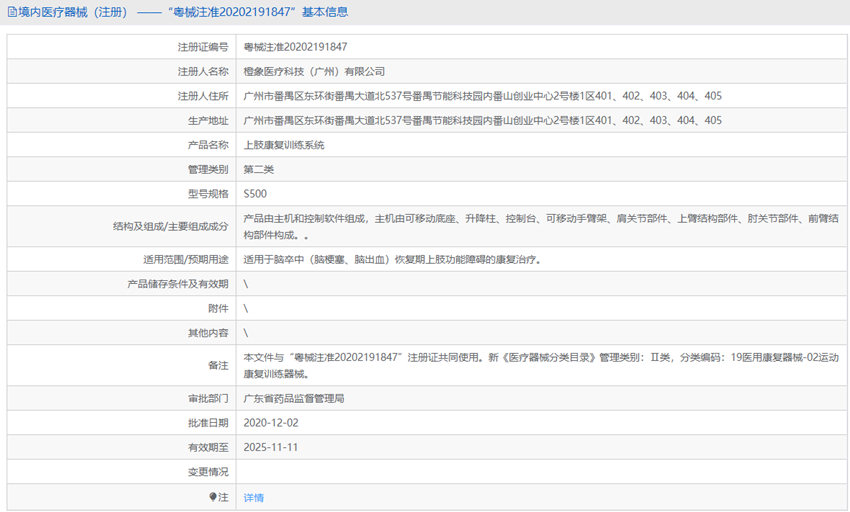Click the remarks text starting 本文件与
Viewport: 850px width, 512px height.
point(541,366)
